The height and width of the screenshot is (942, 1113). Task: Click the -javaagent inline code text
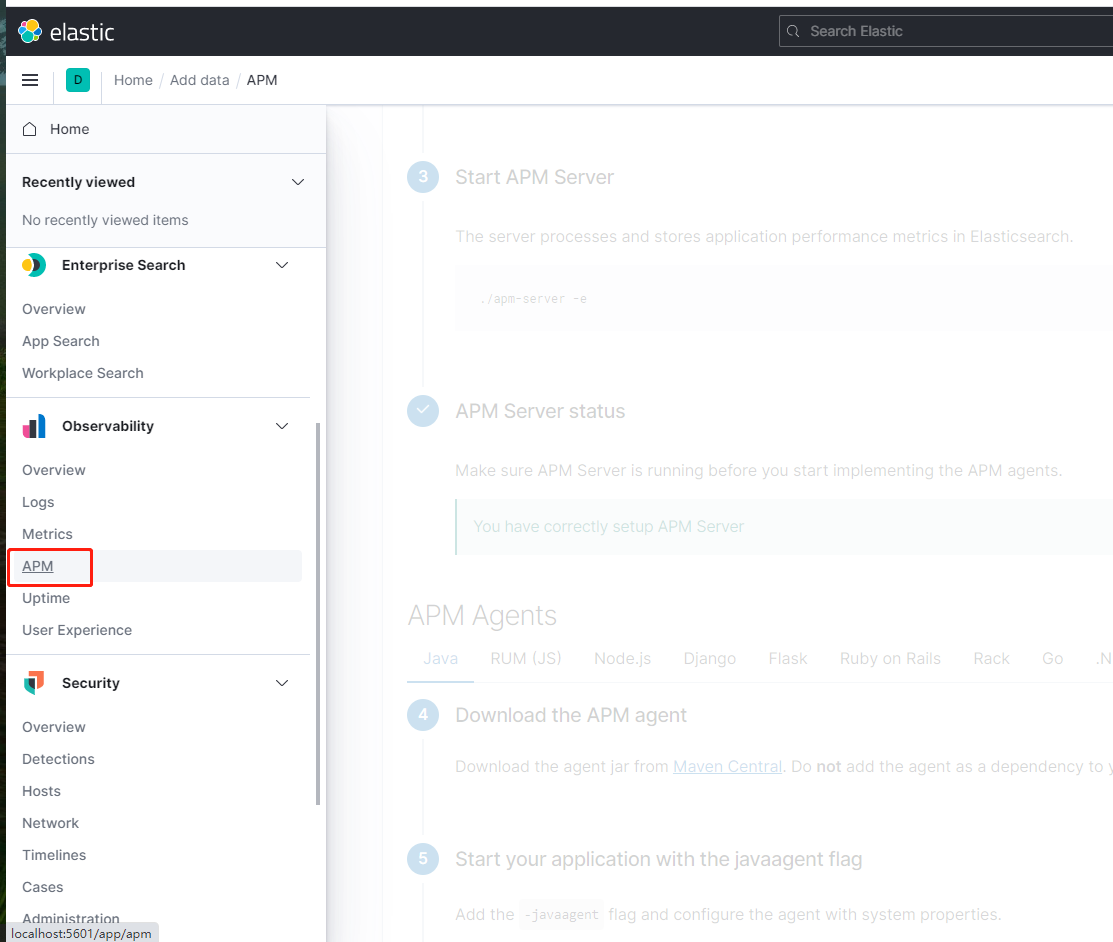click(561, 915)
